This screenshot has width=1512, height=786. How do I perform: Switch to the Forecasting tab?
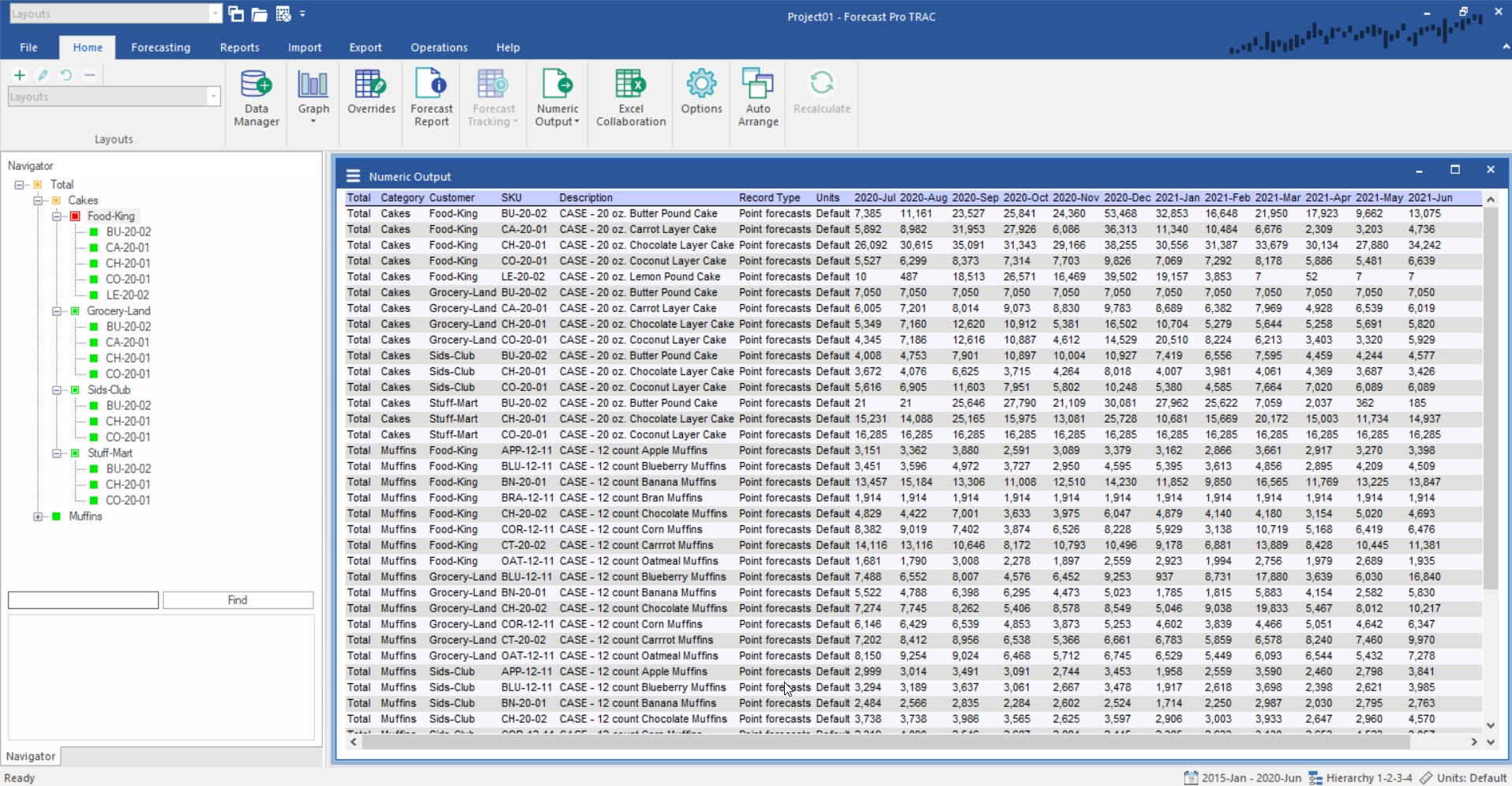[161, 47]
